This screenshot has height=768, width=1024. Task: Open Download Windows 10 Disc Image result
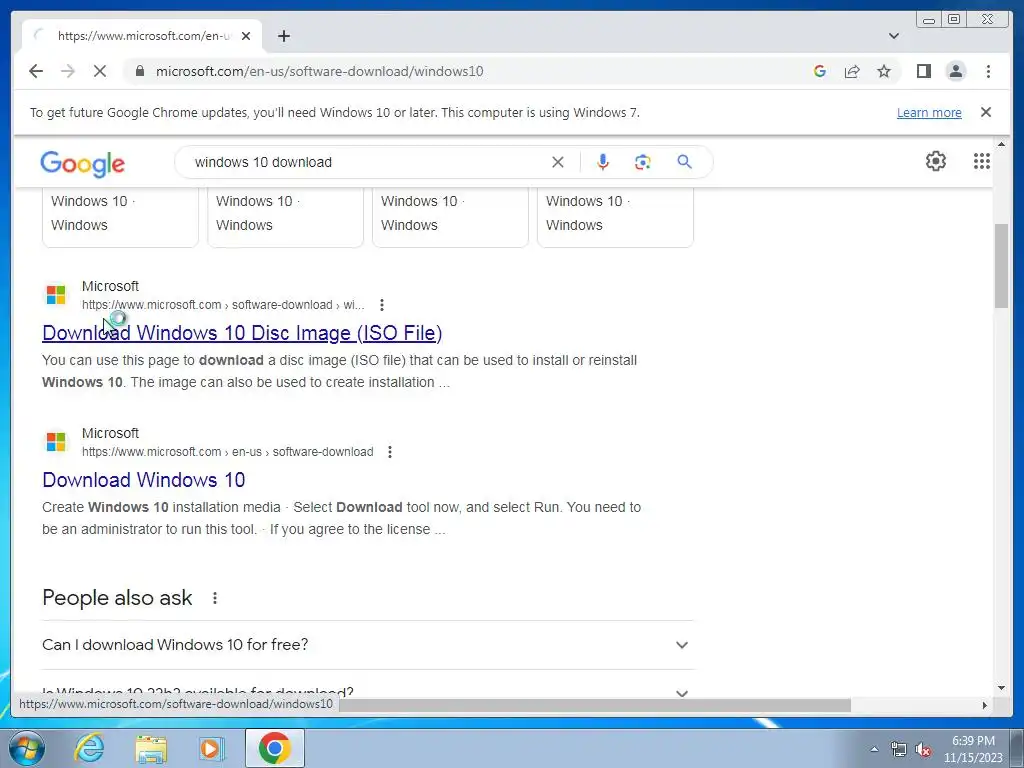(x=242, y=333)
